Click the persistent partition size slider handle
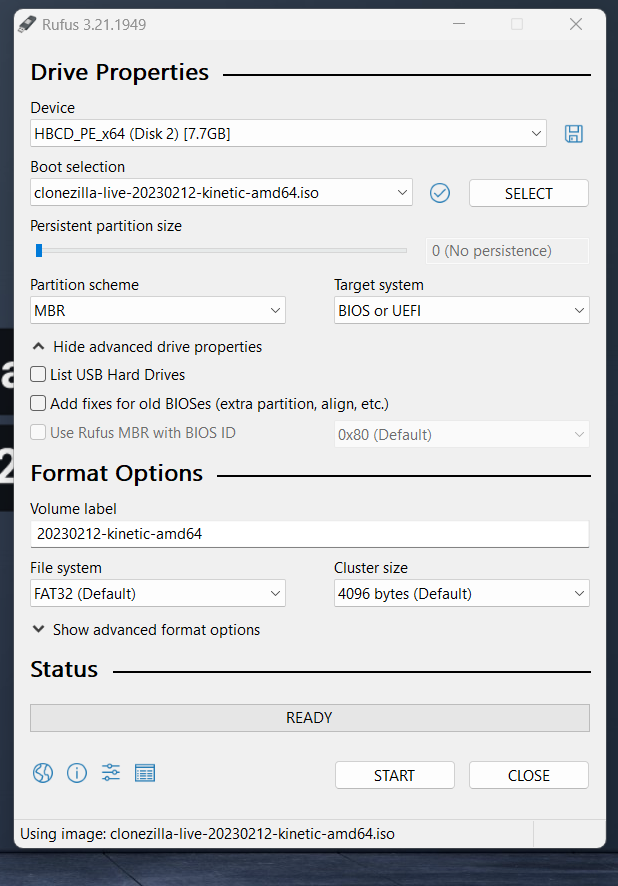This screenshot has height=886, width=618. click(39, 250)
